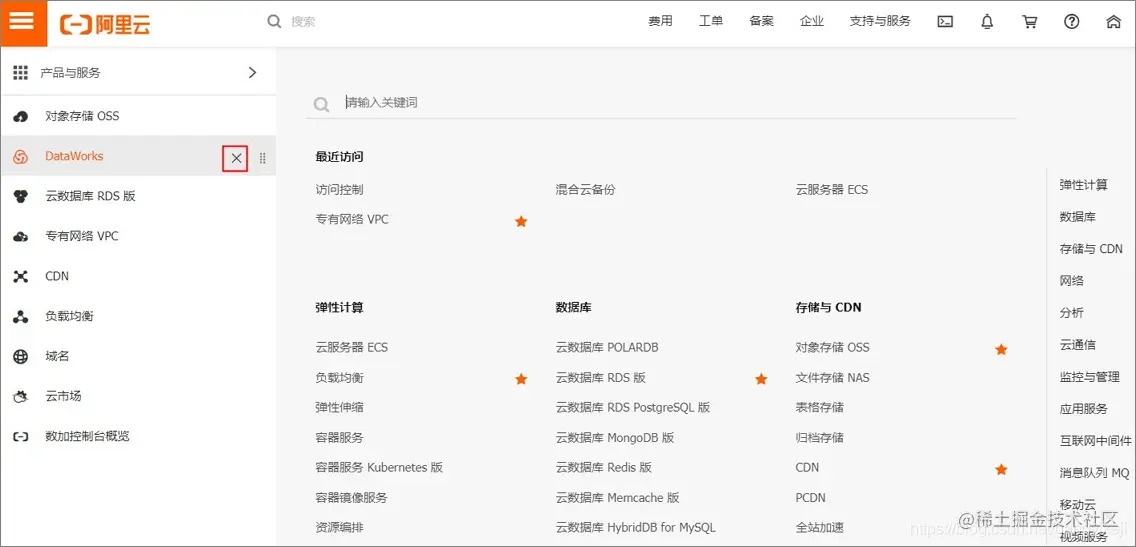1136x547 pixels.
Task: Unfavorite 专有网络 VPC star in recent visits
Action: pyautogui.click(x=521, y=221)
